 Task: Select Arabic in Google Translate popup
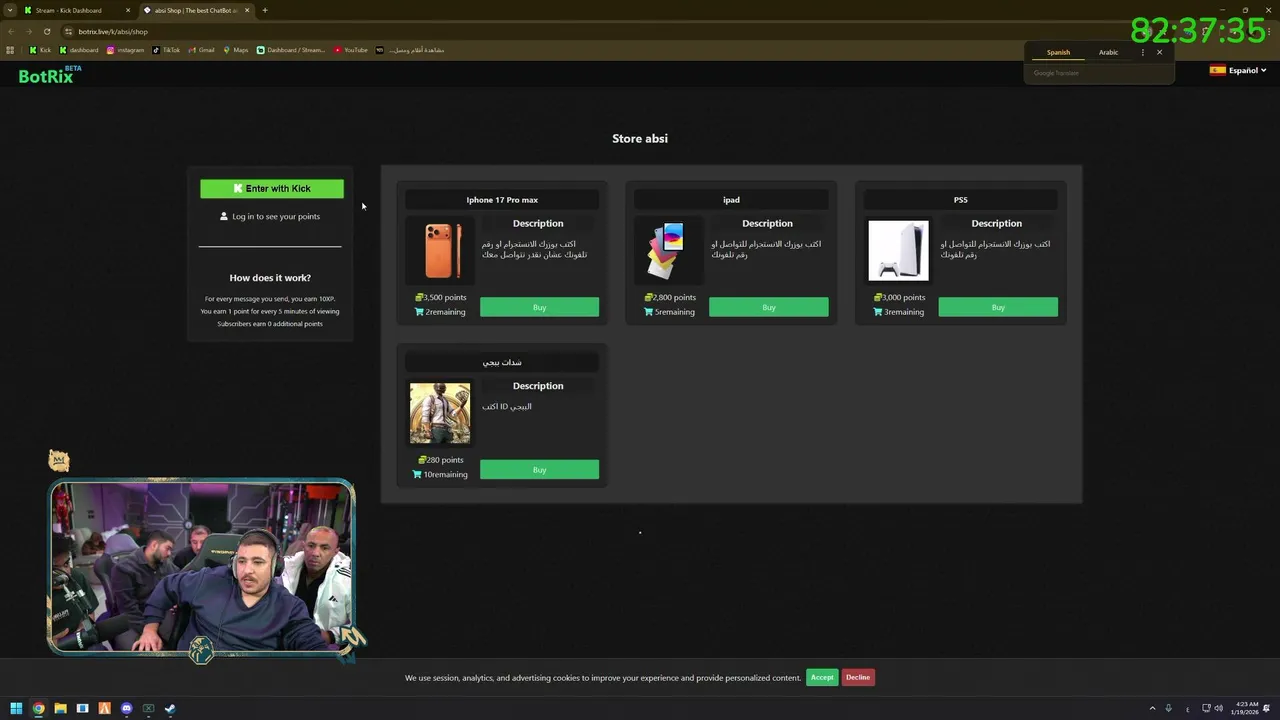pyautogui.click(x=1108, y=52)
